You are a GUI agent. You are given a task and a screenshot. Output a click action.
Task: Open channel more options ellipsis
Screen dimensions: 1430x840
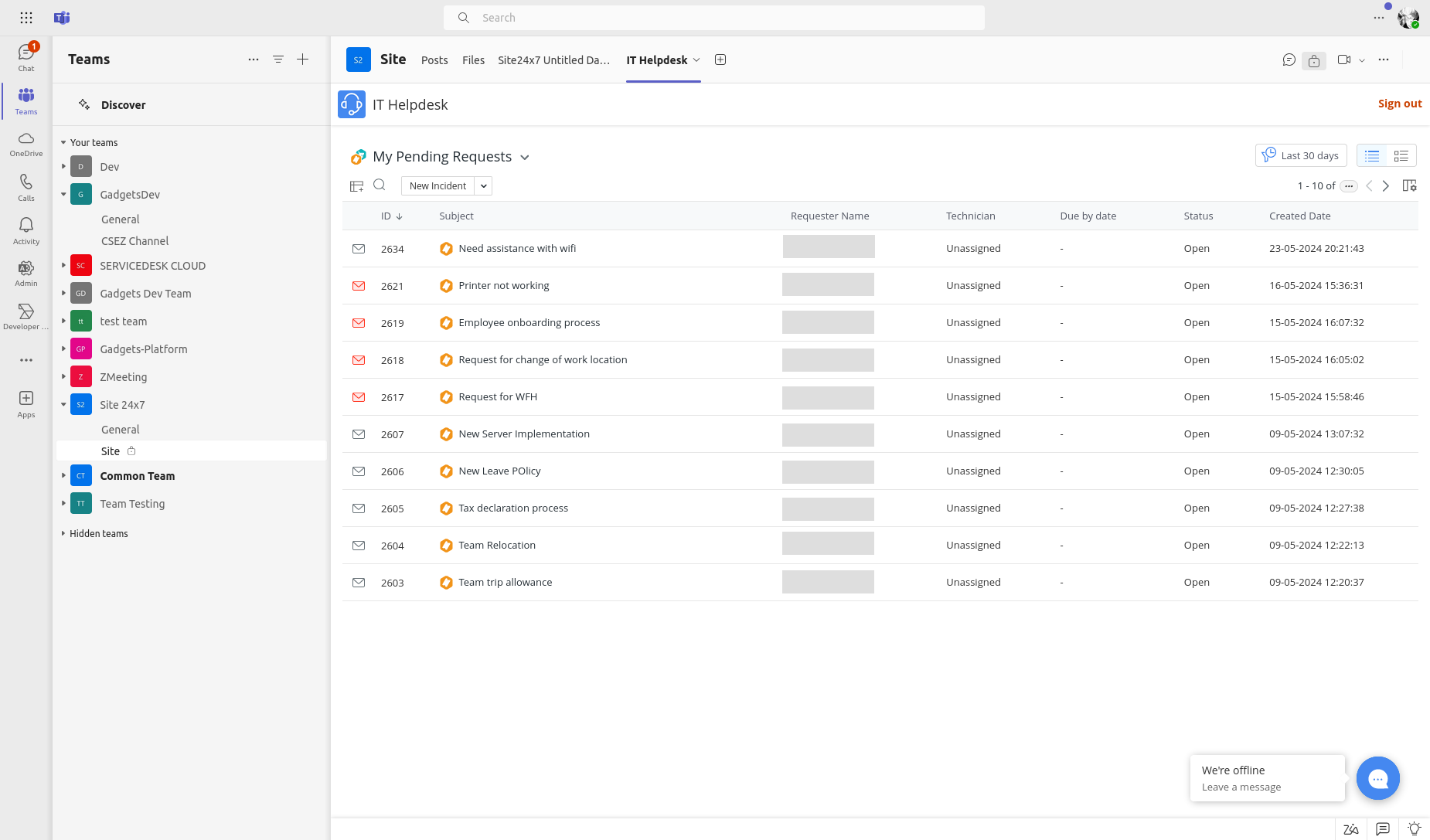[x=1384, y=60]
